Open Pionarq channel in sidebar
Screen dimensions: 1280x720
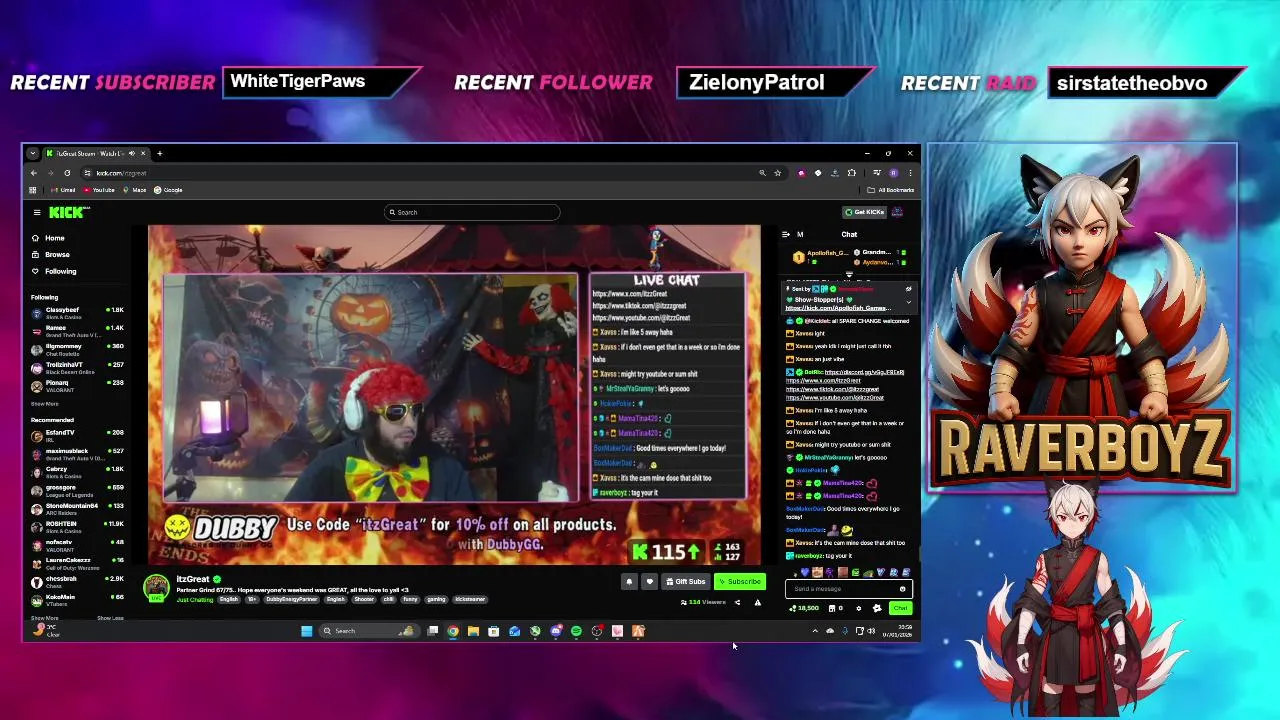pyautogui.click(x=78, y=386)
